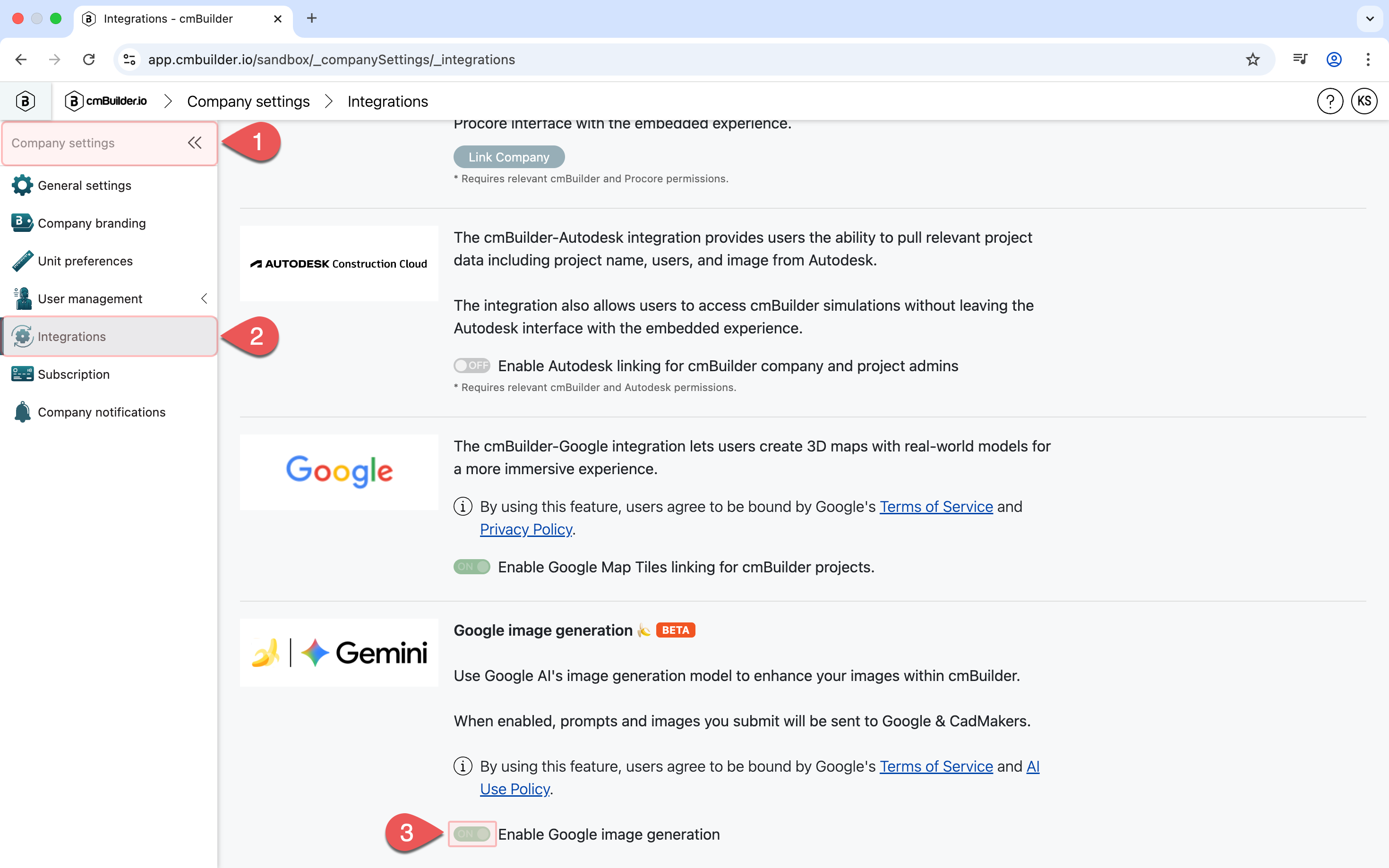Open a new browser tab
Image resolution: width=1389 pixels, height=868 pixels.
point(312,18)
